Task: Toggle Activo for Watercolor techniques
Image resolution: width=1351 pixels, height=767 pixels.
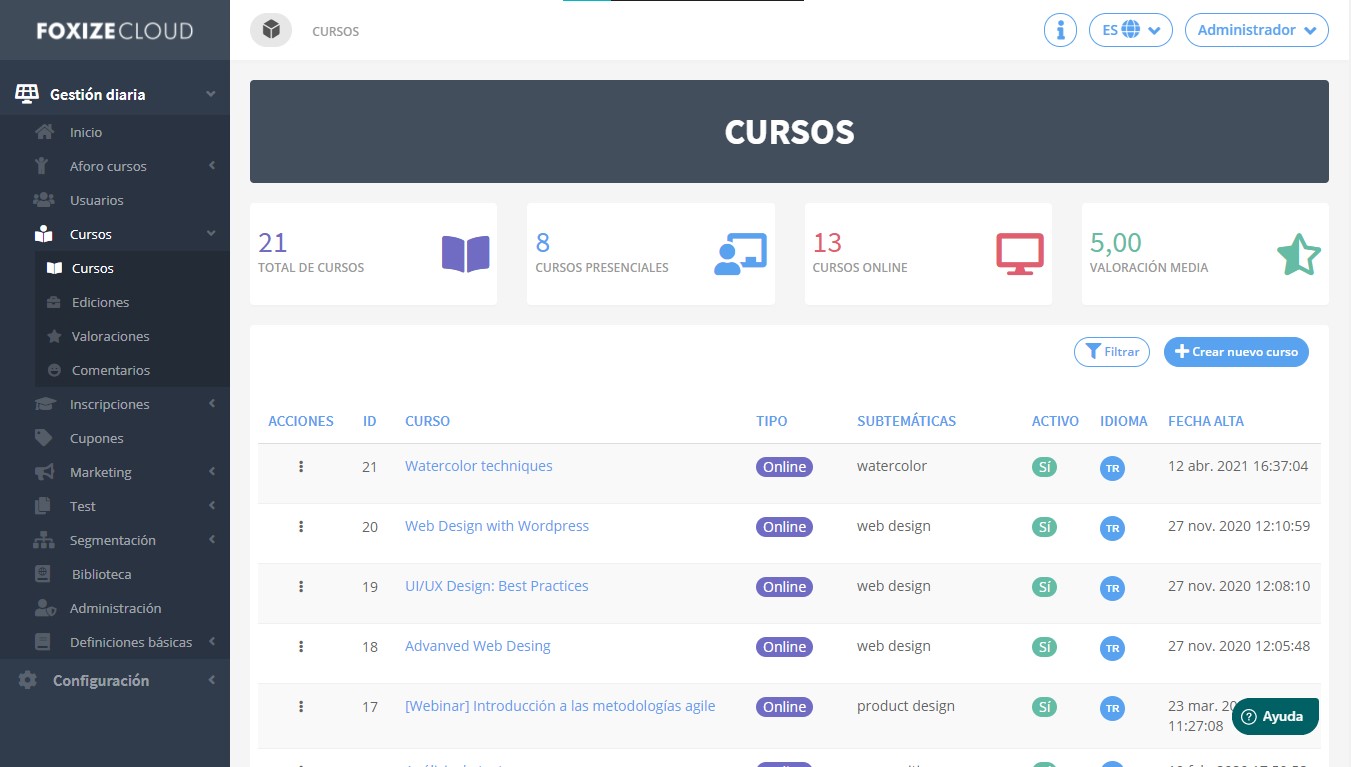Action: [x=1044, y=466]
